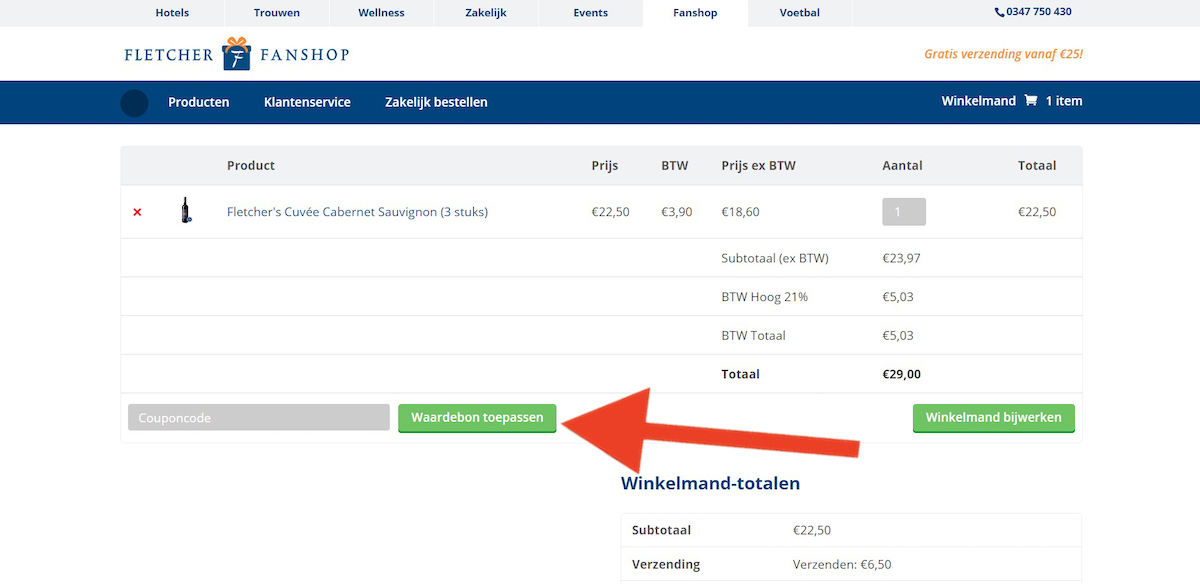The image size is (1200, 584).
Task: Open the Events tab
Action: coord(591,13)
